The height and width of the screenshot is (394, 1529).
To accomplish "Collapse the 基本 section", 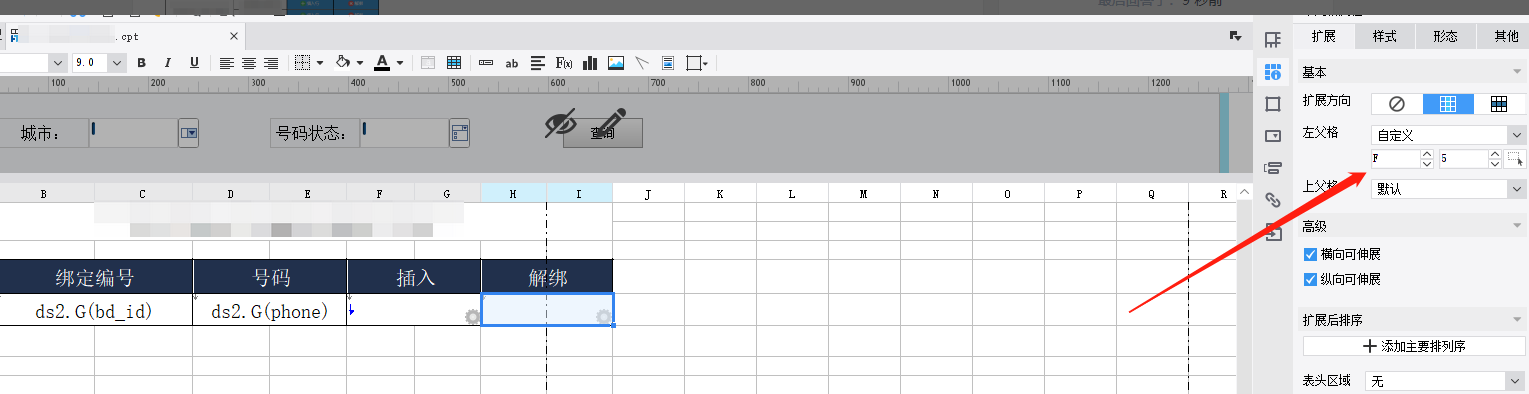I will pyautogui.click(x=1517, y=73).
